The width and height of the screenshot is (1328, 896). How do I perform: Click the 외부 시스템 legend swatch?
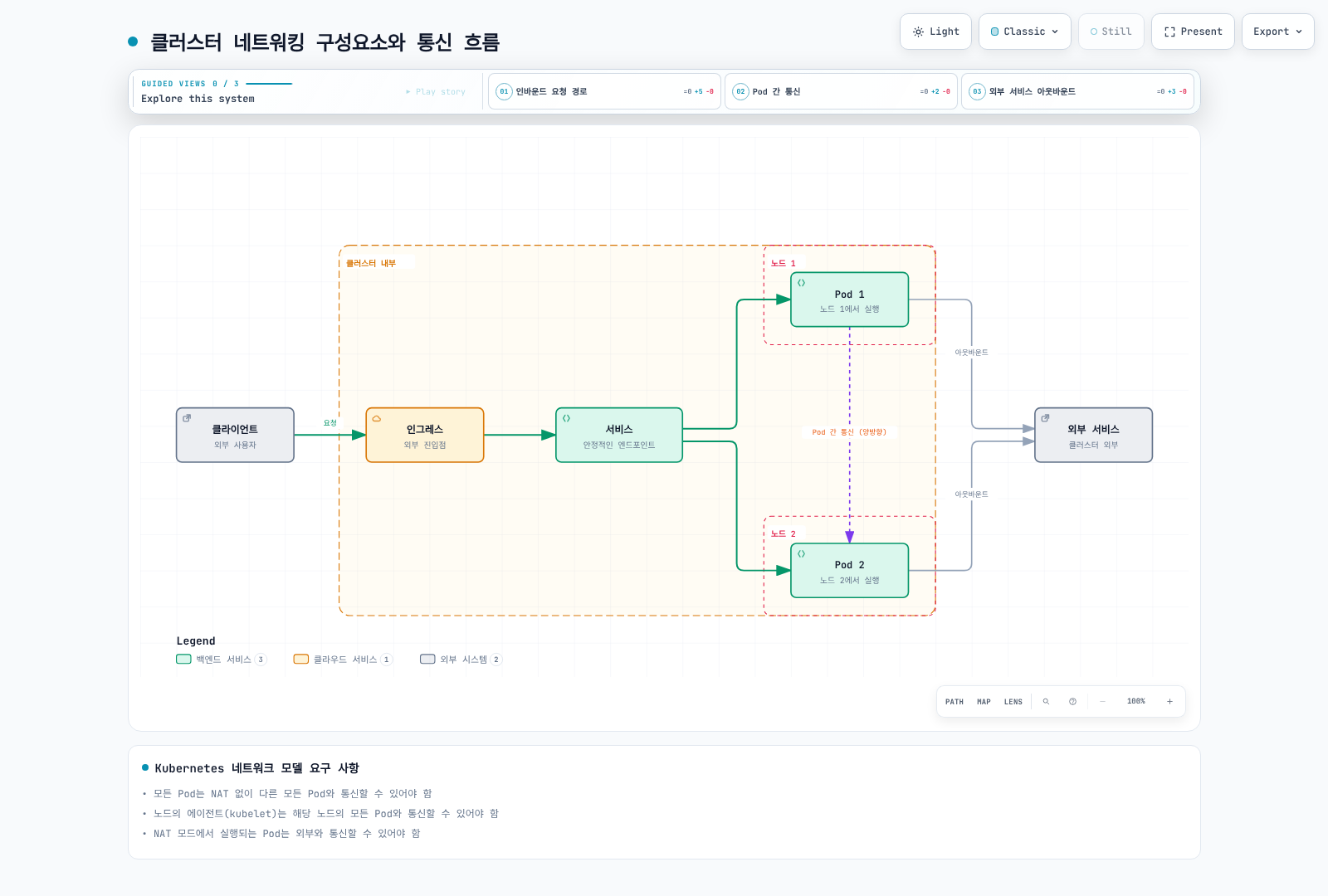(427, 660)
